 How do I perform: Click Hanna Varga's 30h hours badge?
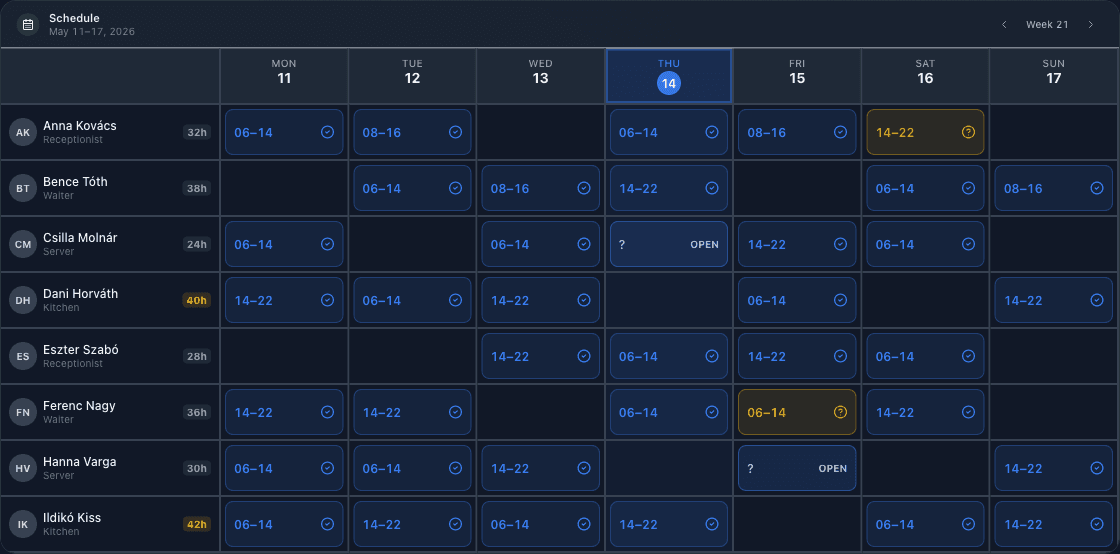coord(196,468)
